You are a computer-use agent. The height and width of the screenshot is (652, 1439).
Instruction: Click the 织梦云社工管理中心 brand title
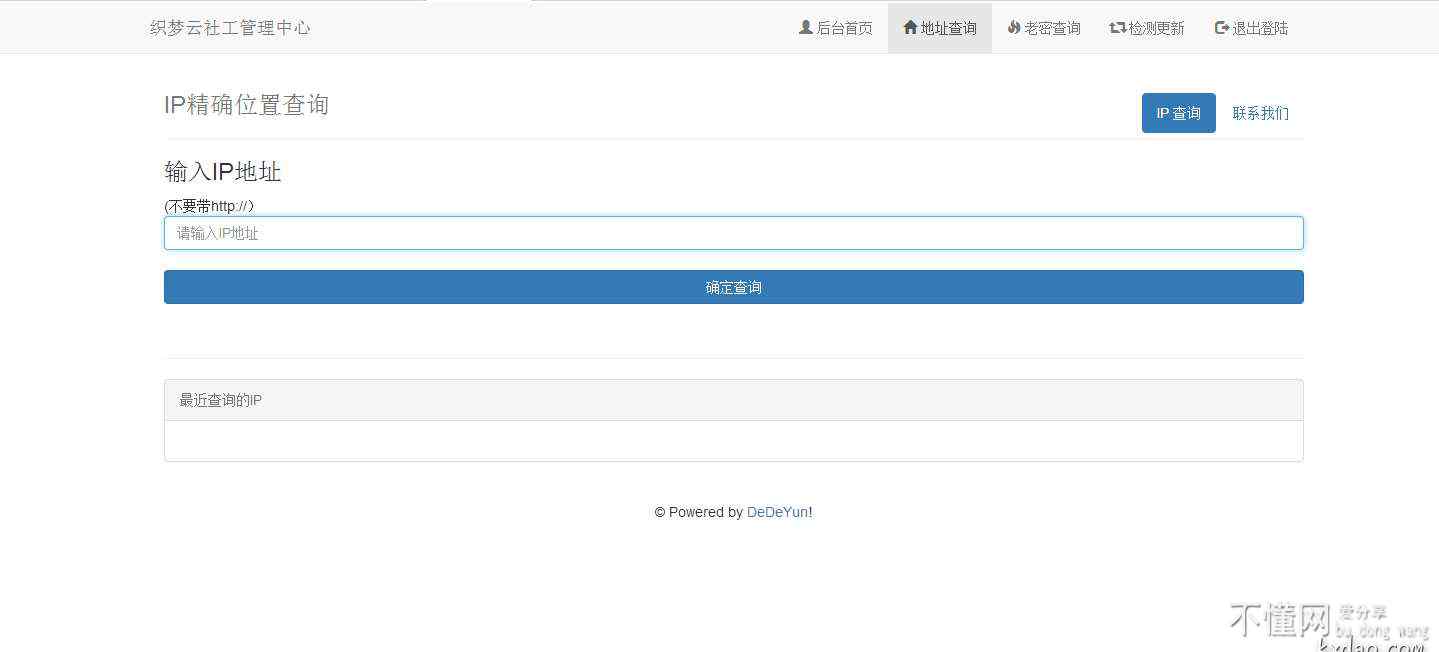click(x=230, y=28)
